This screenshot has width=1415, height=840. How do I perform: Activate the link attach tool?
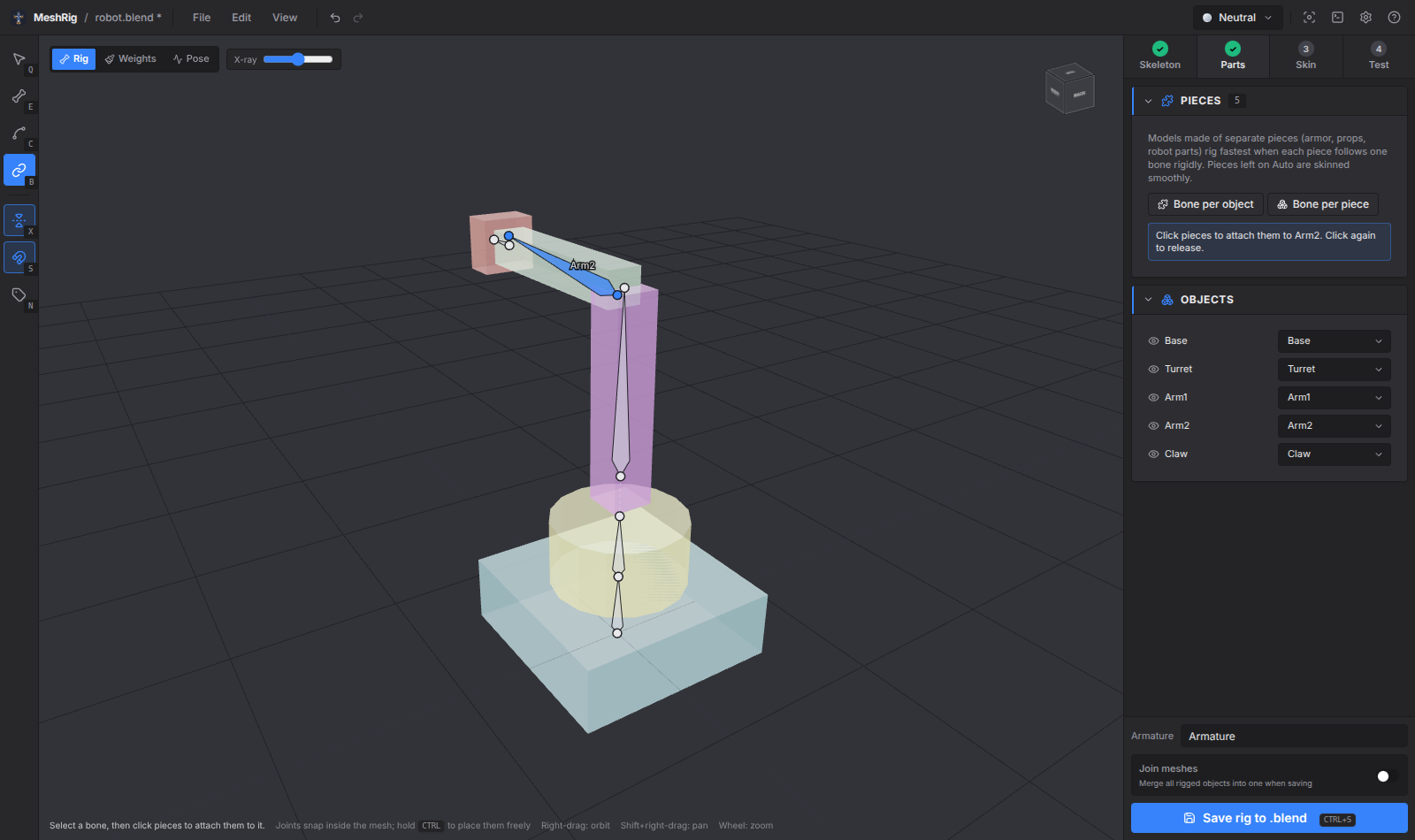coord(19,170)
